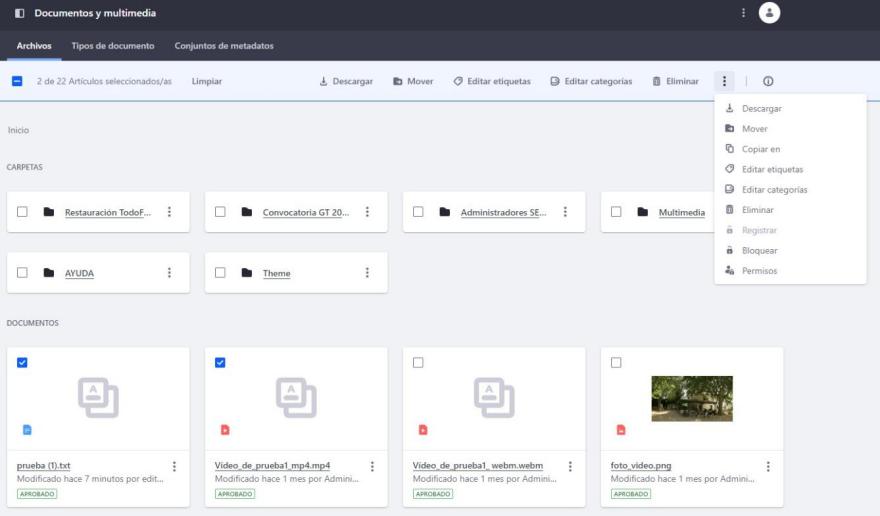The image size is (880, 516).
Task: Check the Convocatoria GT 20 folder checkbox
Action: click(x=220, y=212)
